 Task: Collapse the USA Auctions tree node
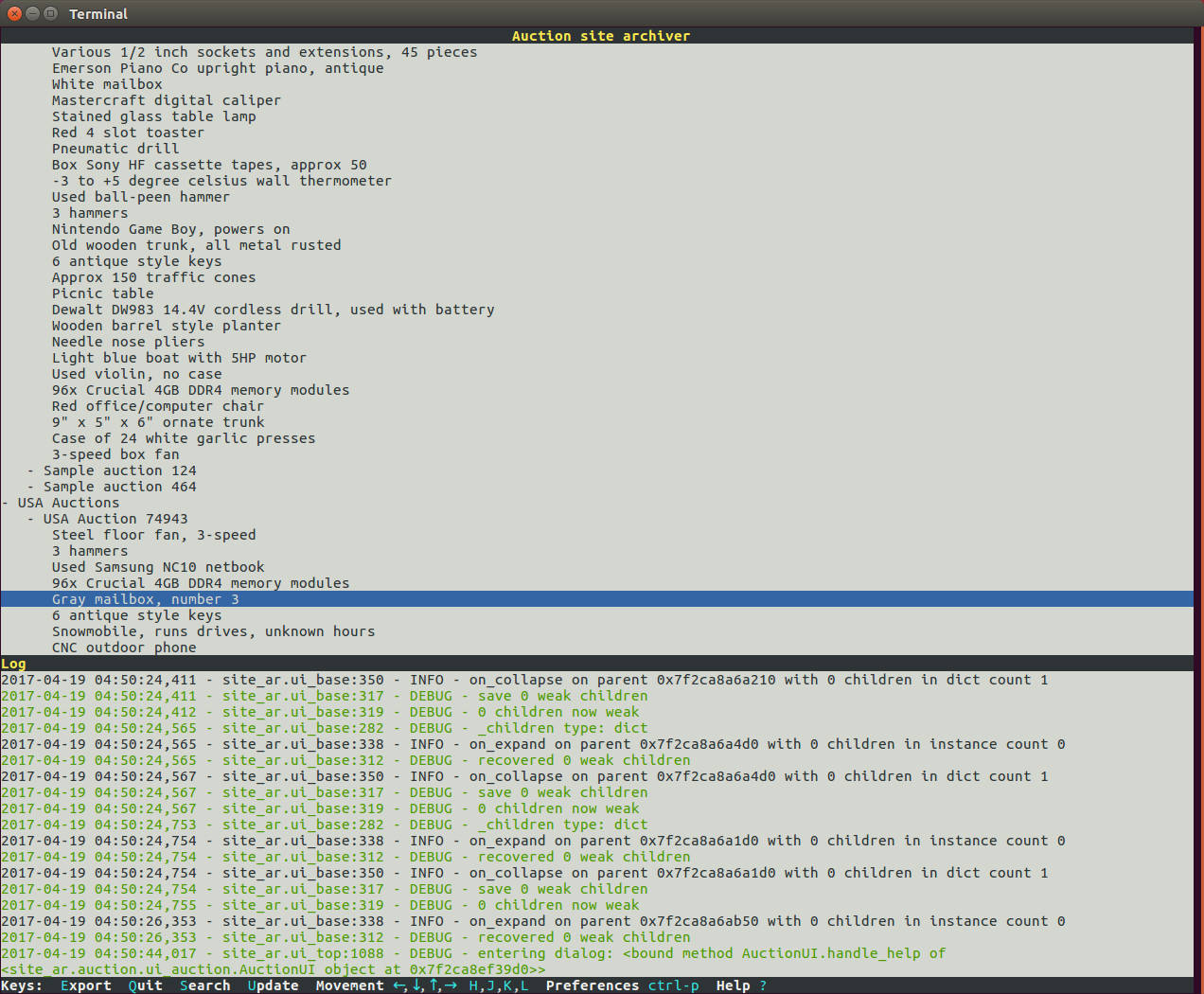click(6, 503)
